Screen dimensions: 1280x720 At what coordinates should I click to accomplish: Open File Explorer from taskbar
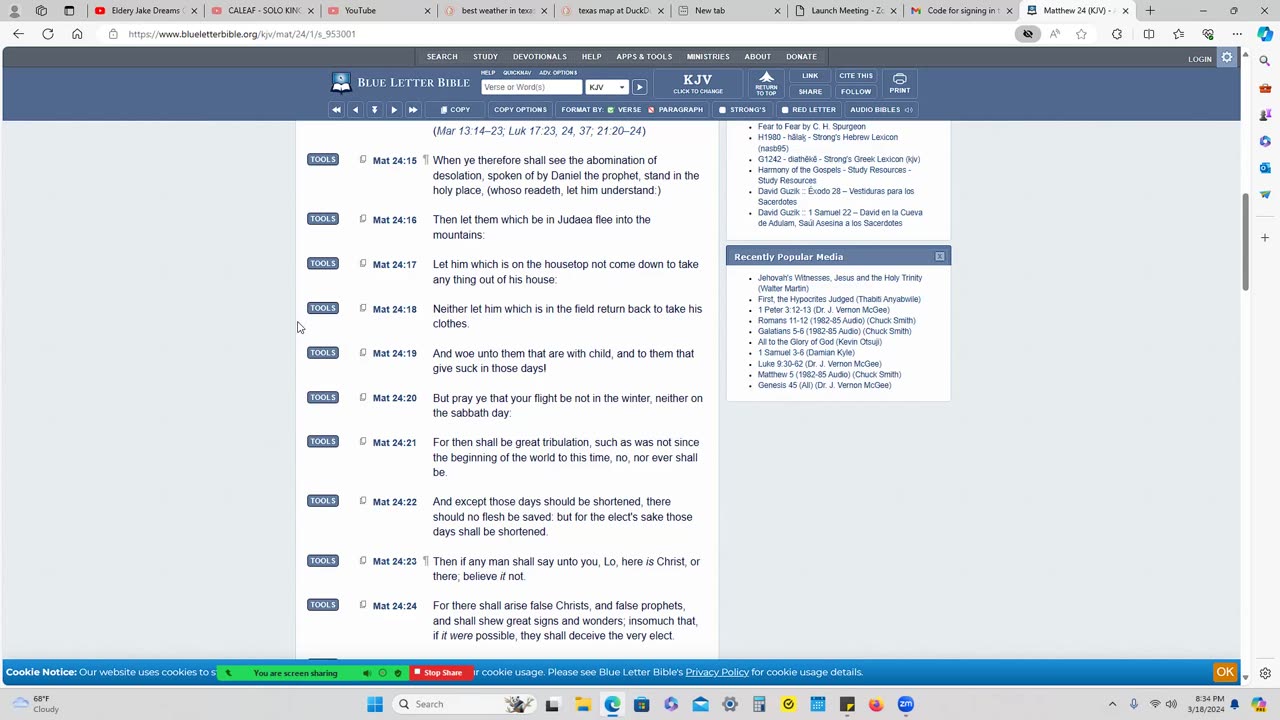click(x=583, y=704)
